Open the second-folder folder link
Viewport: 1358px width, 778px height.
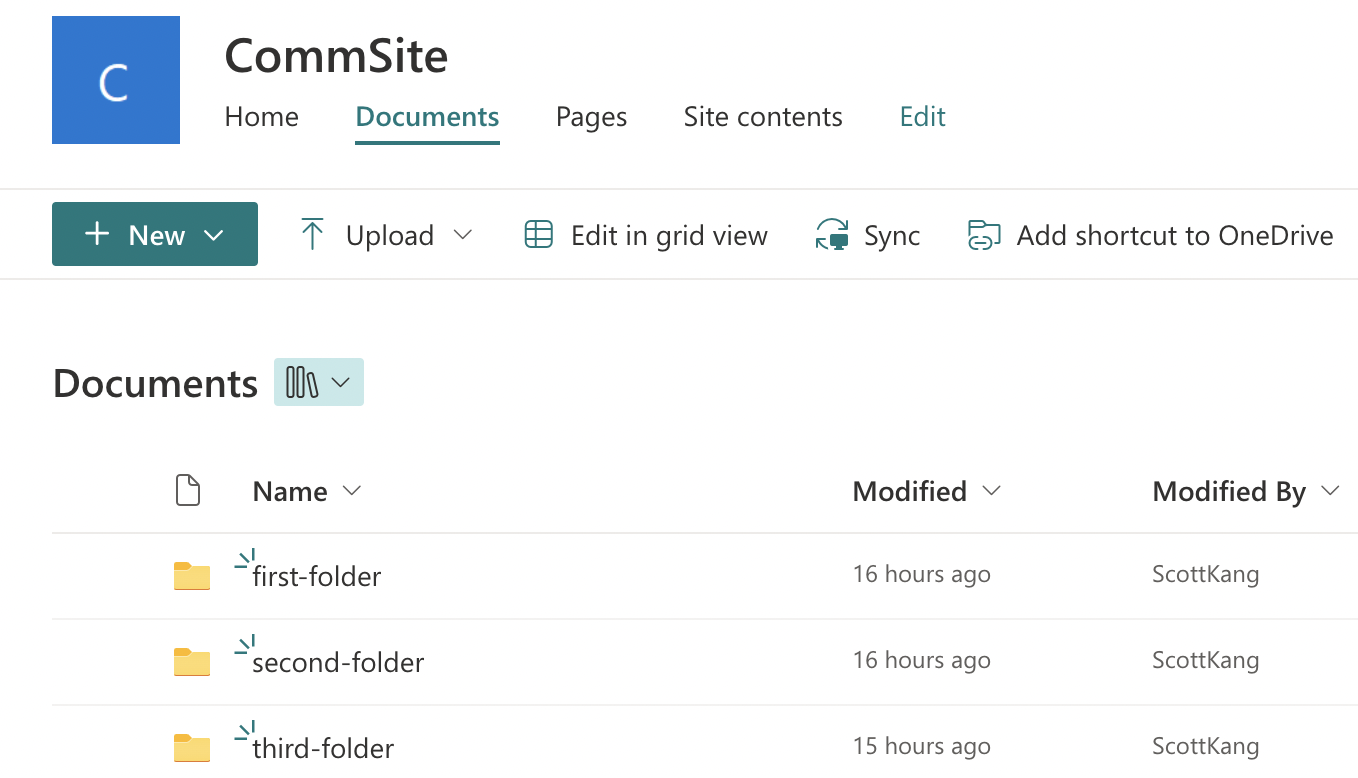tap(338, 662)
